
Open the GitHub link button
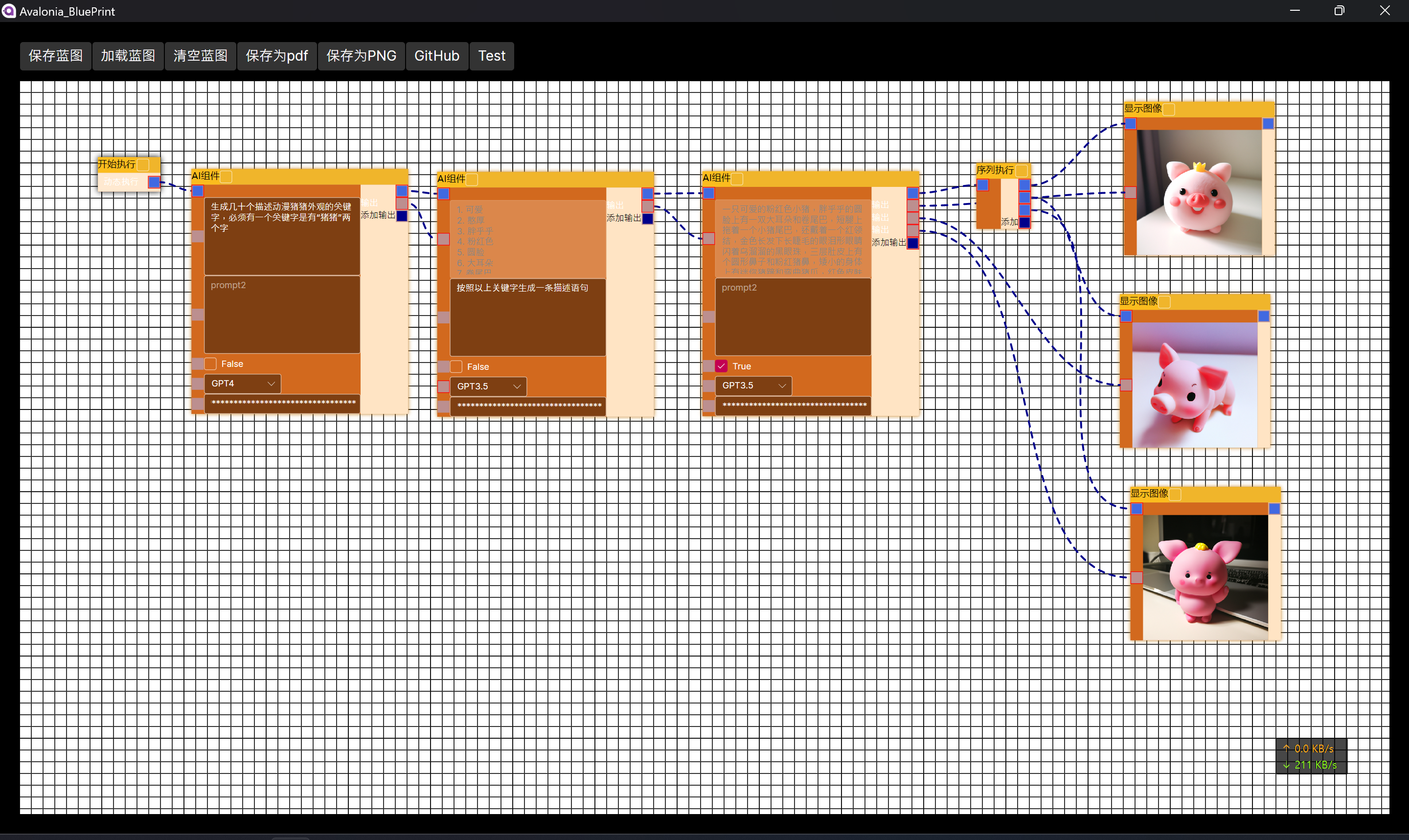click(x=436, y=56)
